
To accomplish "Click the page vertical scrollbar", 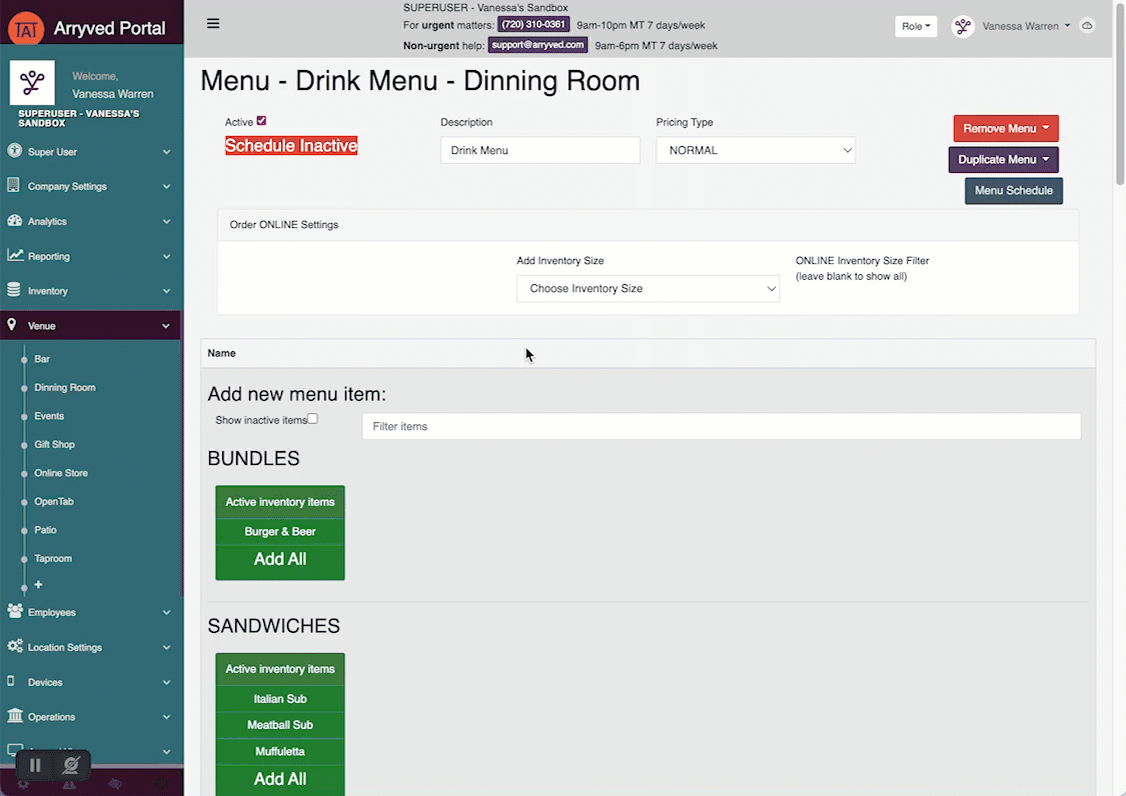I will click(1120, 93).
